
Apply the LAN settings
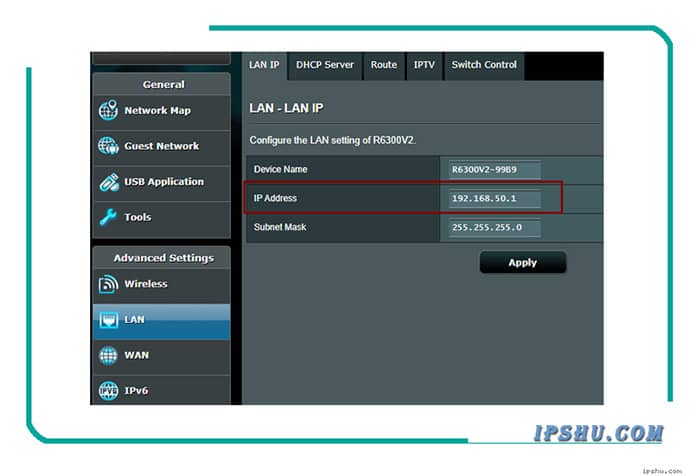tap(523, 263)
